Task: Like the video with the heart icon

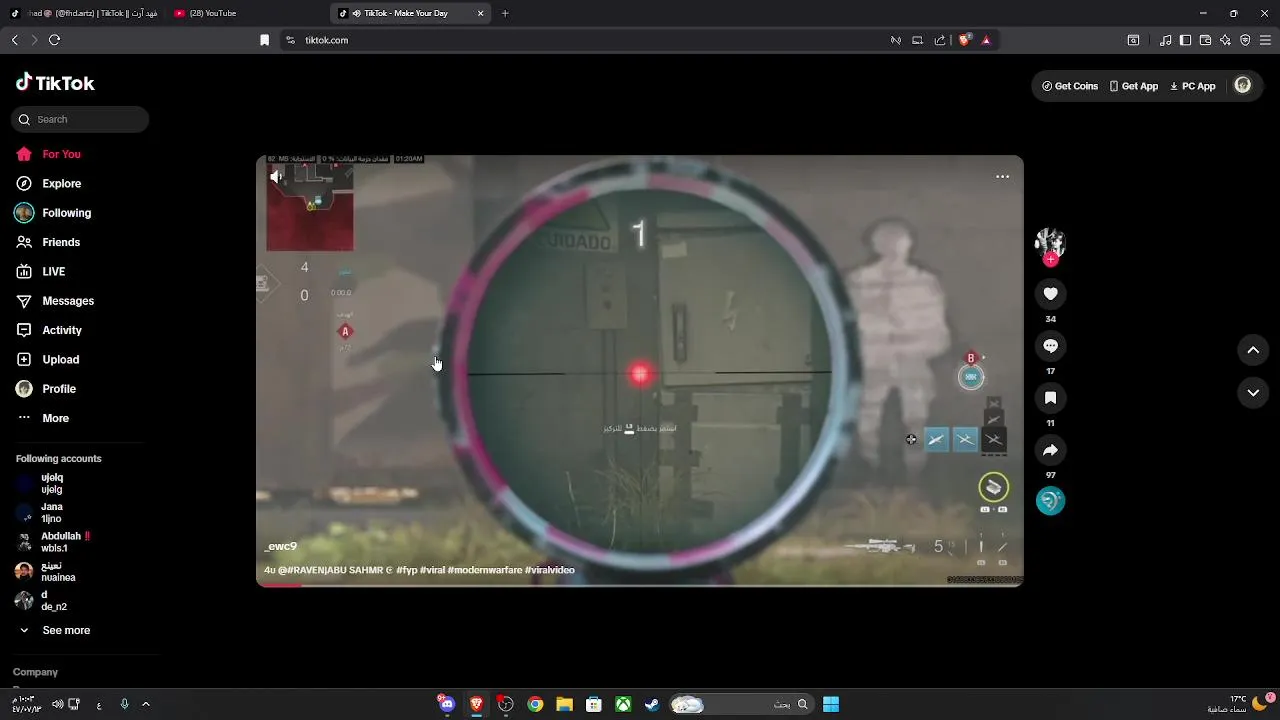Action: [1050, 294]
